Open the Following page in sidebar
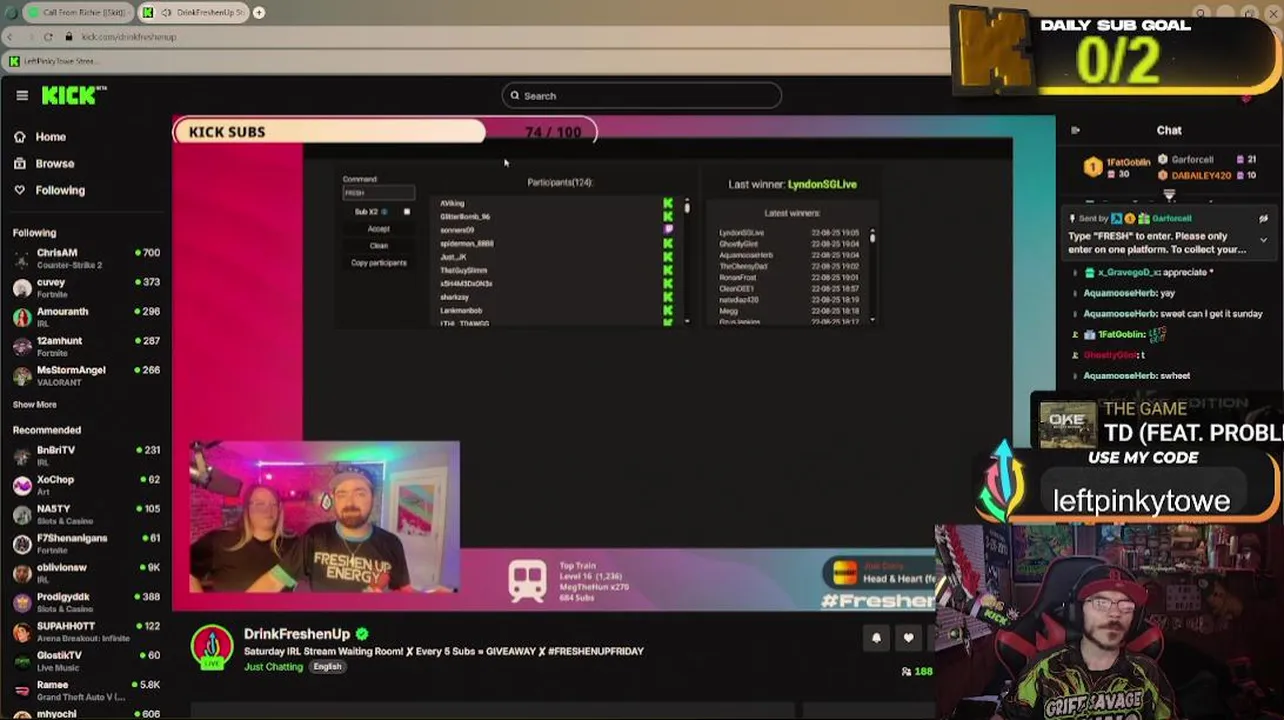 pyautogui.click(x=60, y=190)
